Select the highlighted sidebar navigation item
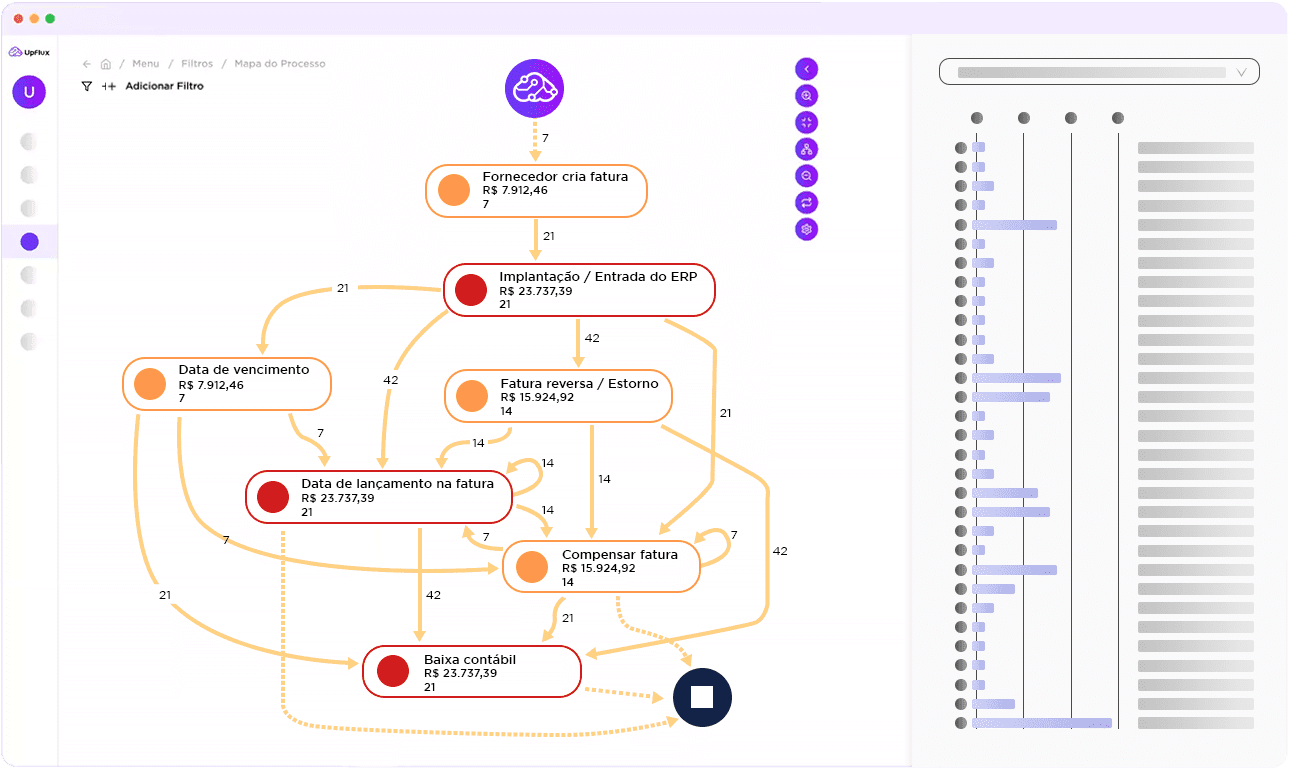1289x771 pixels. tap(29, 241)
